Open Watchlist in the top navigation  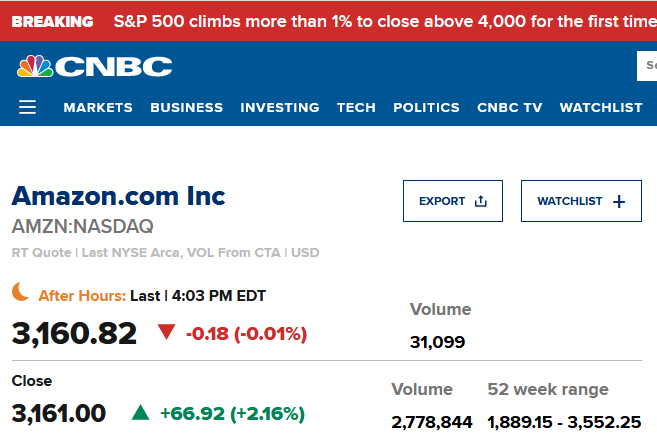coord(600,108)
